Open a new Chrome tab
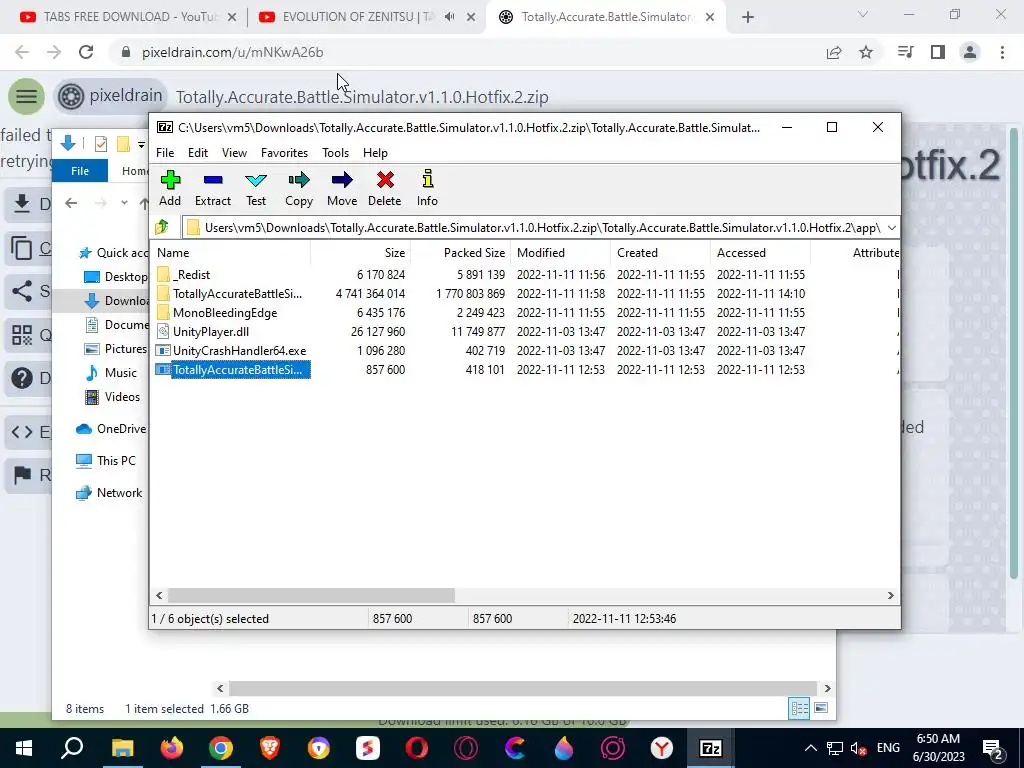The image size is (1024, 768). coord(748,18)
